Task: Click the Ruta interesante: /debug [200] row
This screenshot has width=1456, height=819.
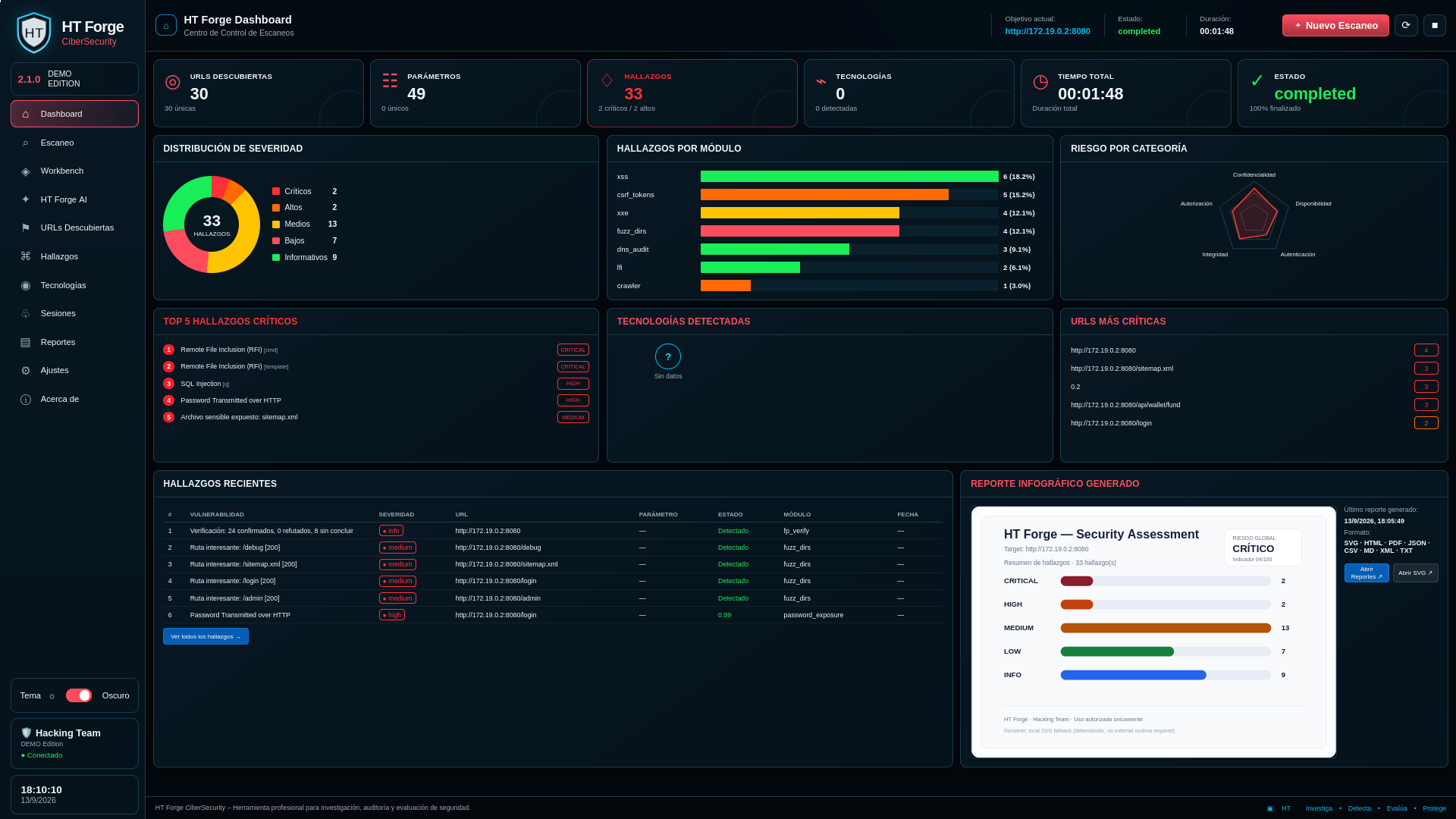Action: (x=553, y=548)
